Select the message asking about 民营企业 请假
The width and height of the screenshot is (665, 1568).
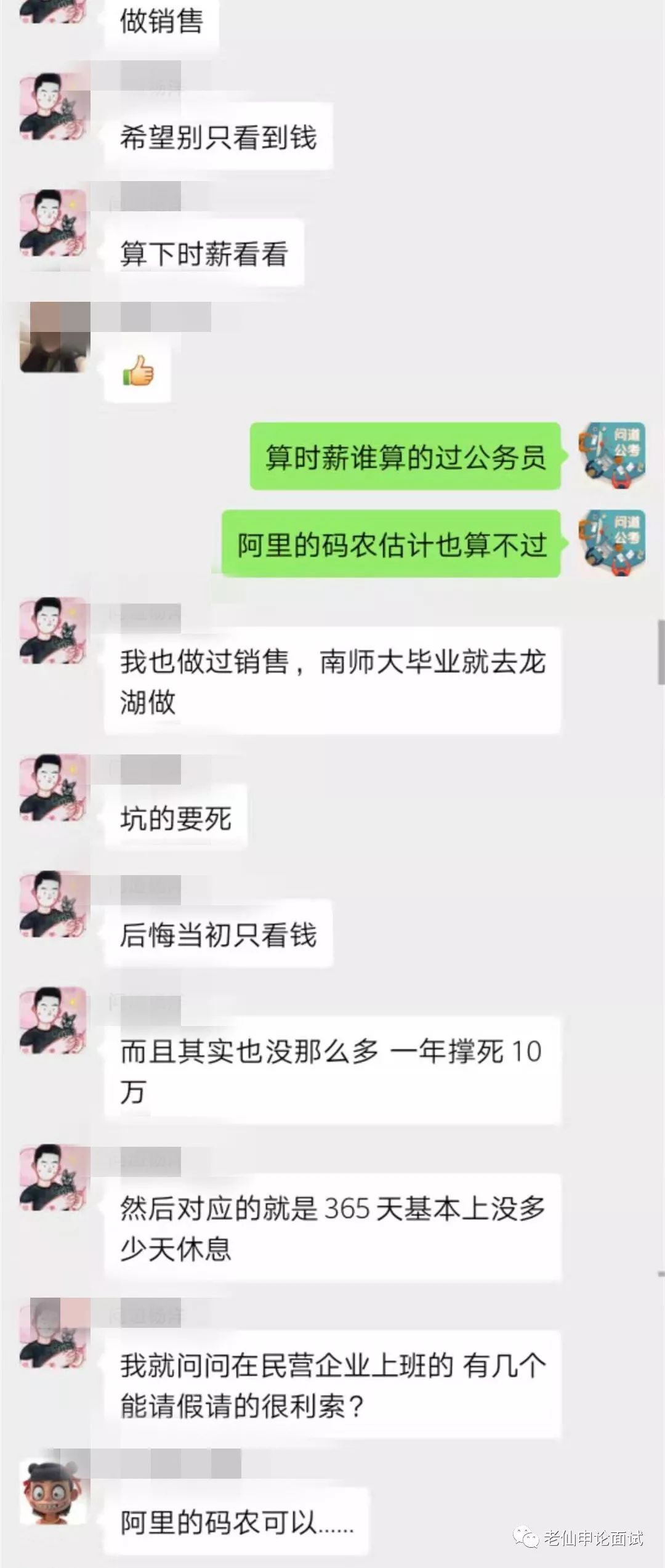[332, 1384]
